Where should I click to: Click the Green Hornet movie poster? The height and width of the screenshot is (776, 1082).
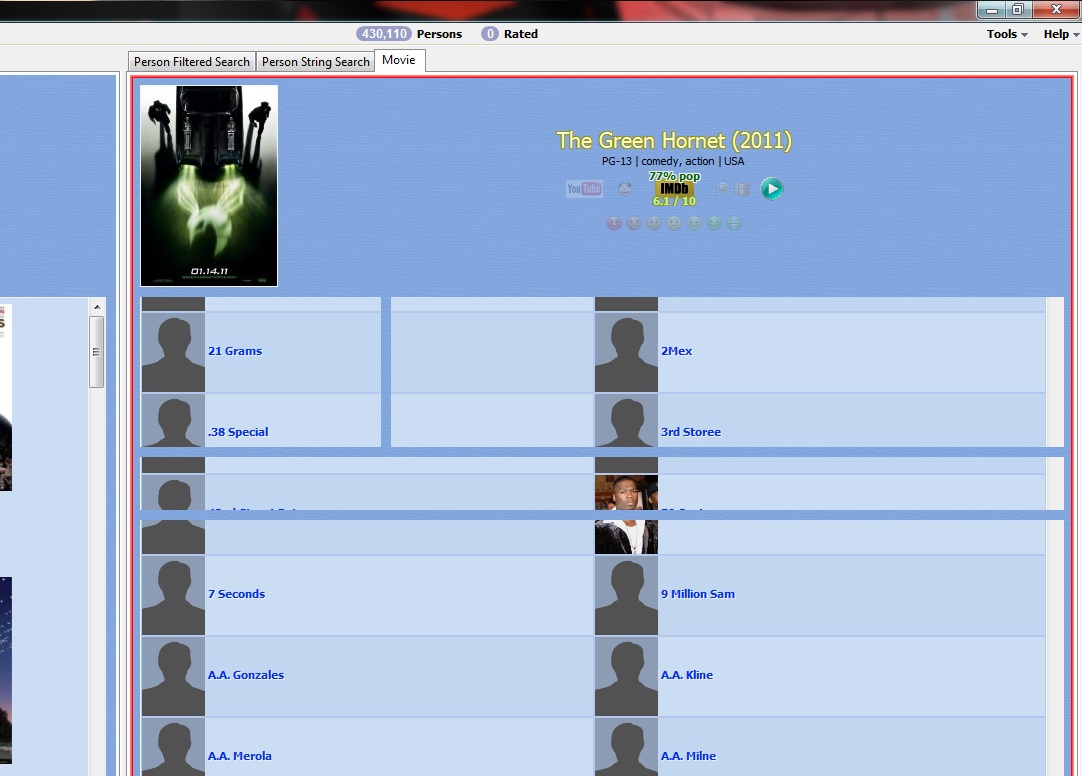tap(209, 186)
